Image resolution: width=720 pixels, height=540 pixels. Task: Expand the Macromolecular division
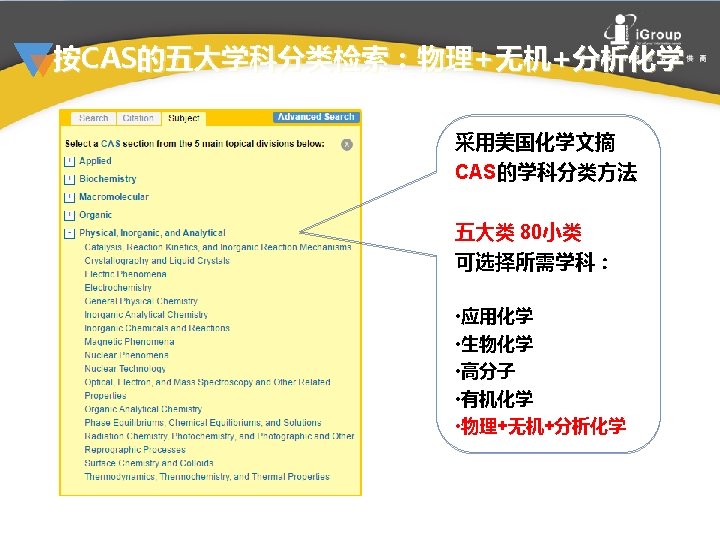click(69, 197)
